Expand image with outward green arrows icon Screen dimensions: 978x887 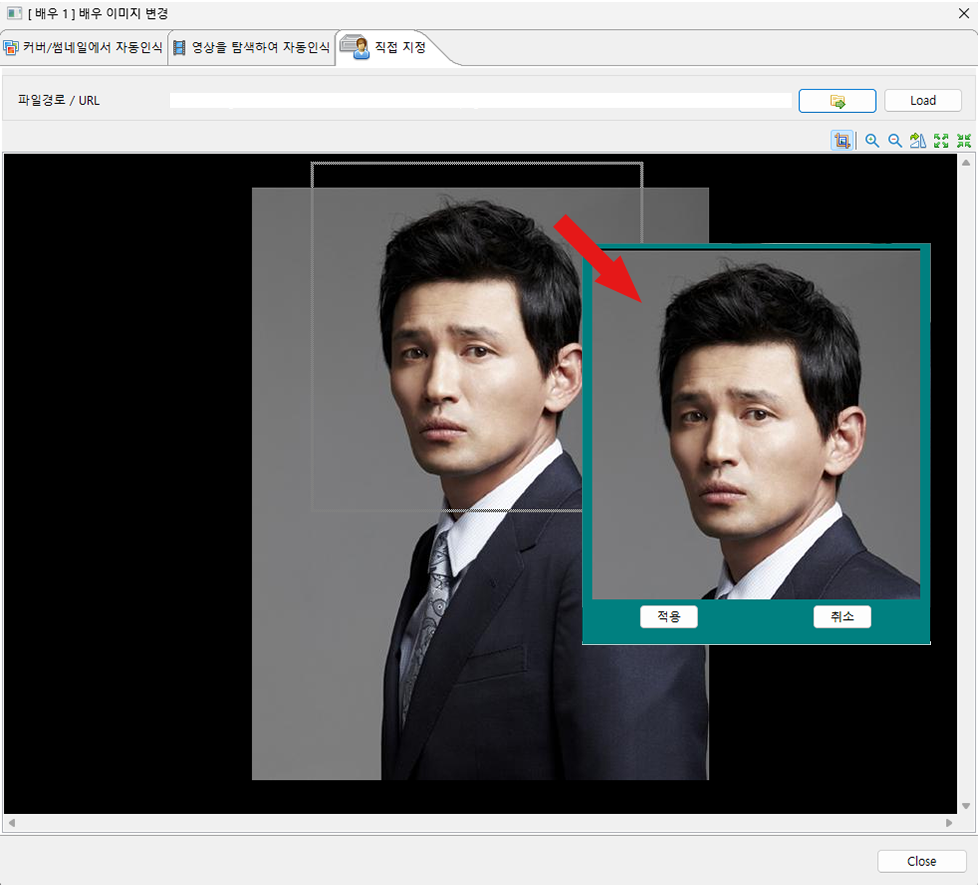pos(941,141)
